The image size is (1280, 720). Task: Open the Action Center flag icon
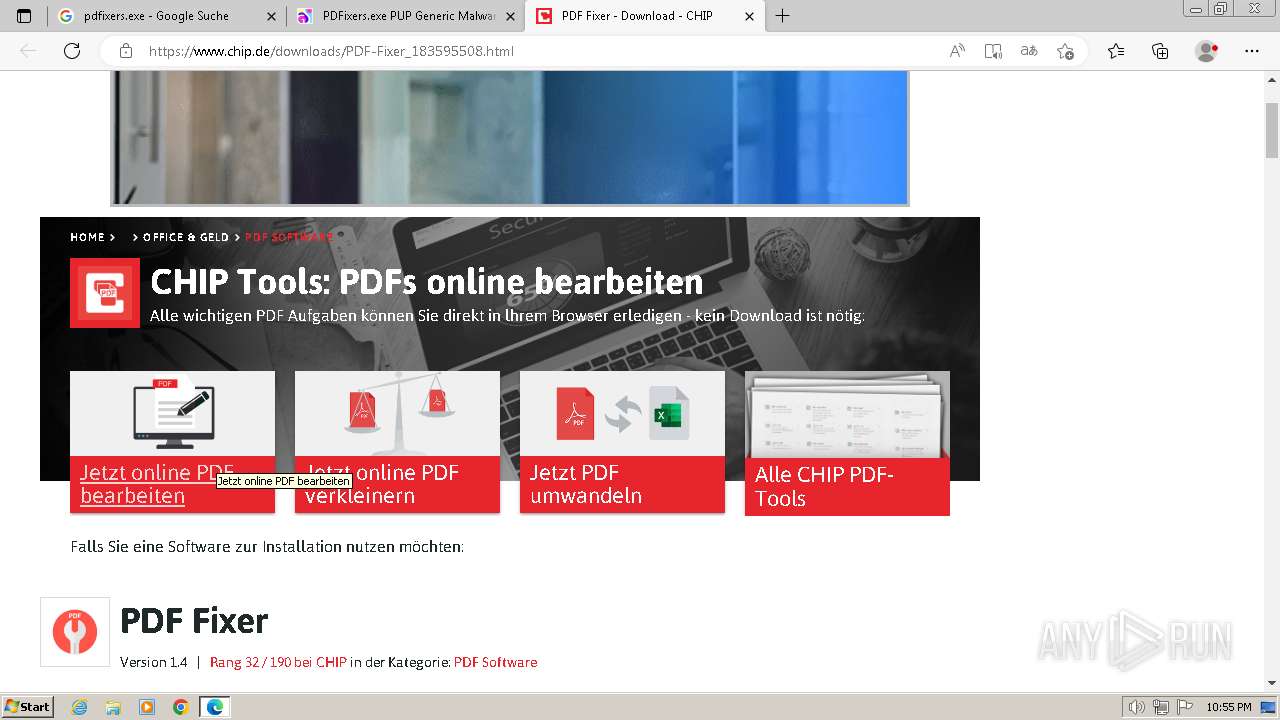pos(1183,707)
